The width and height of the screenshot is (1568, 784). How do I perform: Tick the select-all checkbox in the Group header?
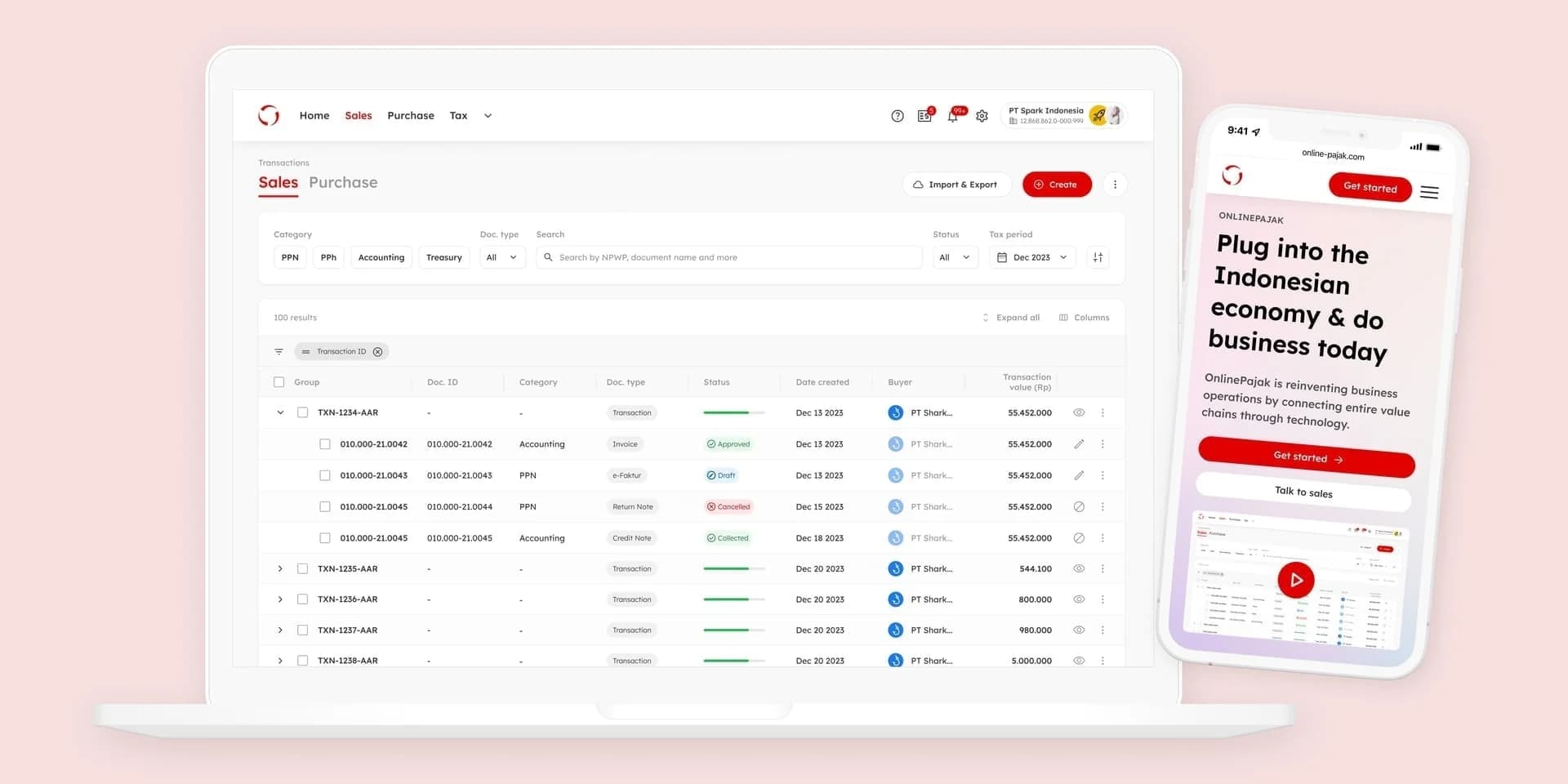(x=279, y=382)
